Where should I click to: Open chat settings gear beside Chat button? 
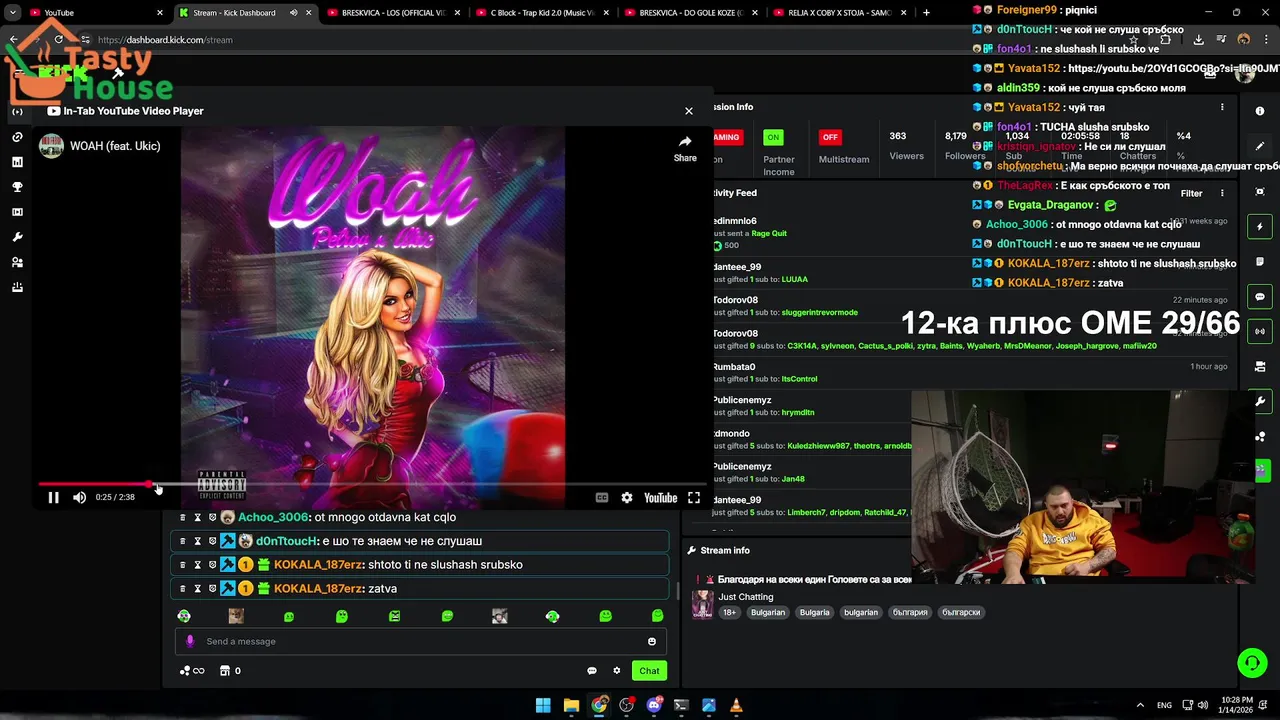pos(617,671)
